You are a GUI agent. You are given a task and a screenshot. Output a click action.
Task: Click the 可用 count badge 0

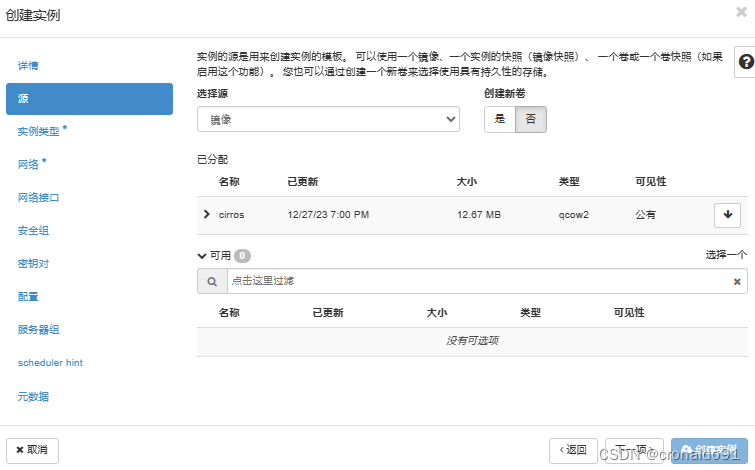(x=242, y=256)
